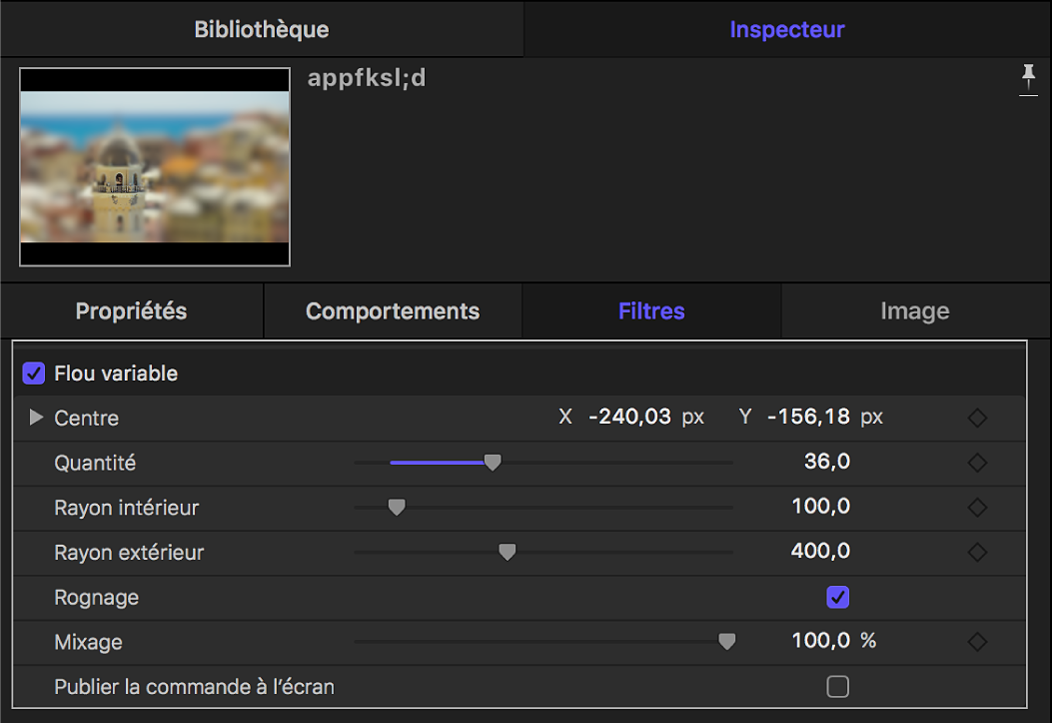
Task: Open the Image tab
Action: coord(915,311)
